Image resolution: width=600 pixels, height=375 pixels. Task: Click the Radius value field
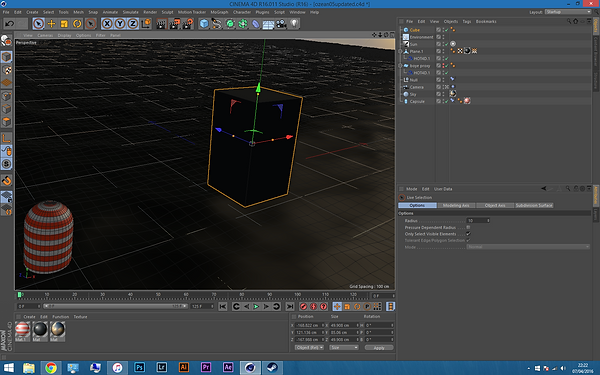(x=478, y=221)
